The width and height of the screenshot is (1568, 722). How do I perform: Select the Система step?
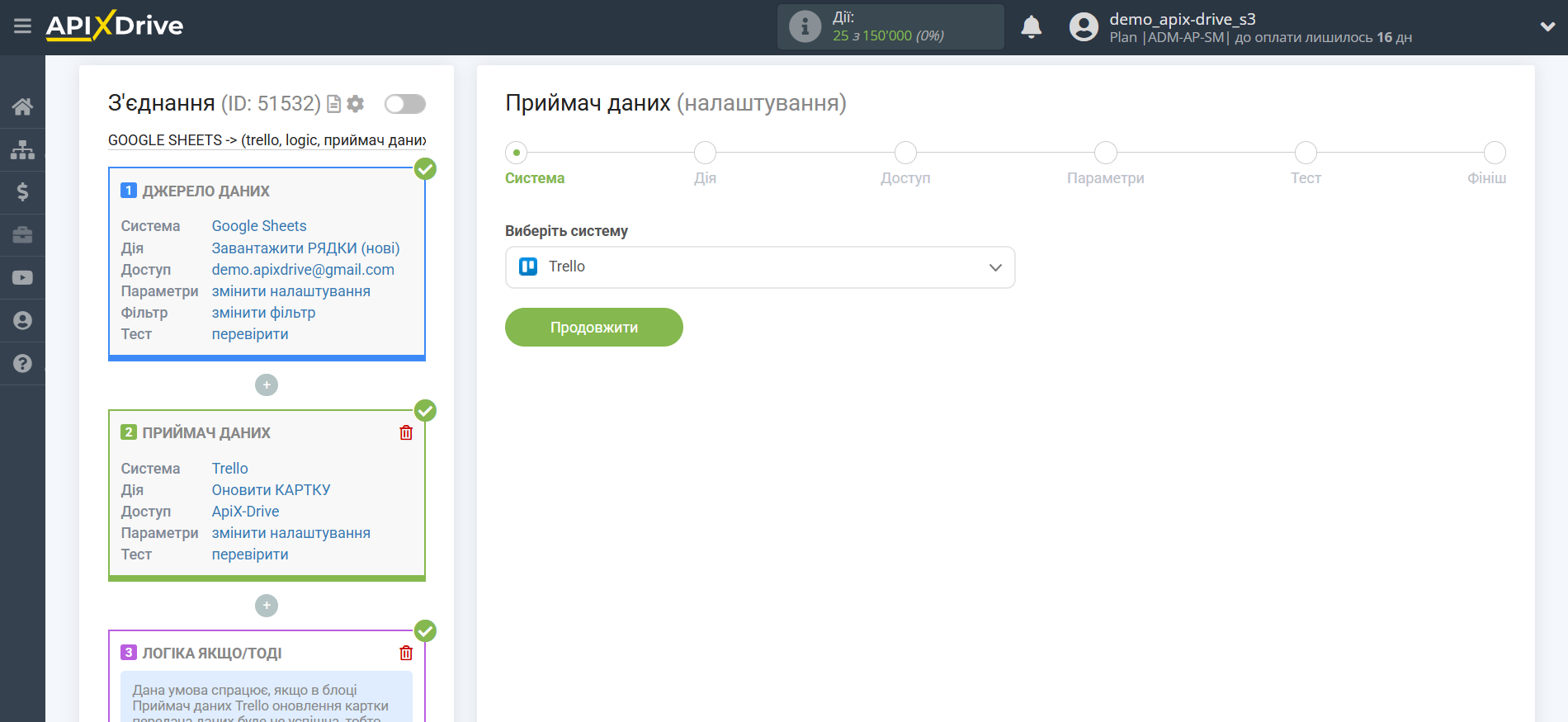coord(517,153)
